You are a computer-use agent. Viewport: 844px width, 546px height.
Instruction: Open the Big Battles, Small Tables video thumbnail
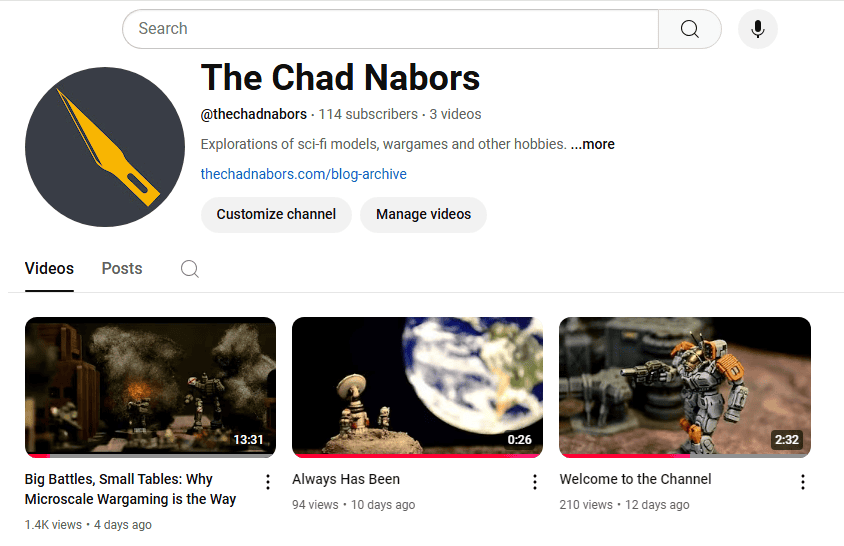(151, 387)
